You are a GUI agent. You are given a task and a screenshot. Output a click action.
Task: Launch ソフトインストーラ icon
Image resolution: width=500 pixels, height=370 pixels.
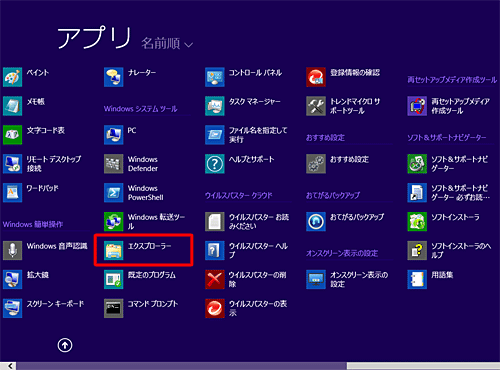tap(417, 222)
